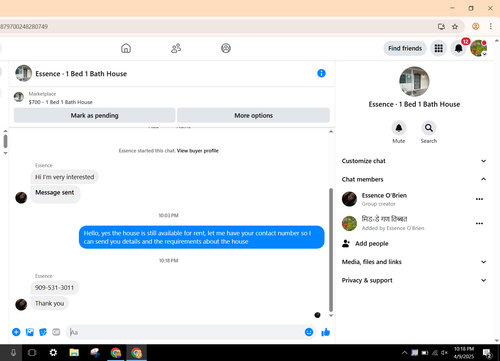The width and height of the screenshot is (500, 361).
Task: Expand the Customize chat section
Action: [414, 161]
